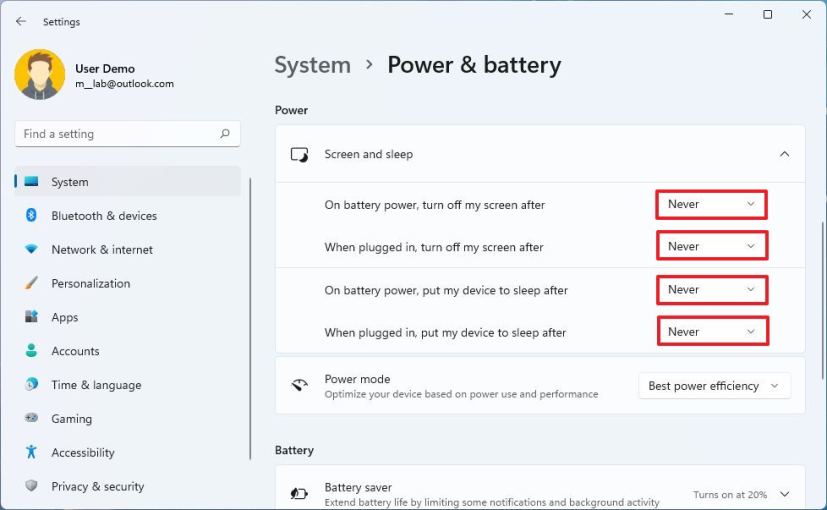Viewport: 827px width, 510px height.
Task: Open Network & internet settings
Action: tap(102, 250)
